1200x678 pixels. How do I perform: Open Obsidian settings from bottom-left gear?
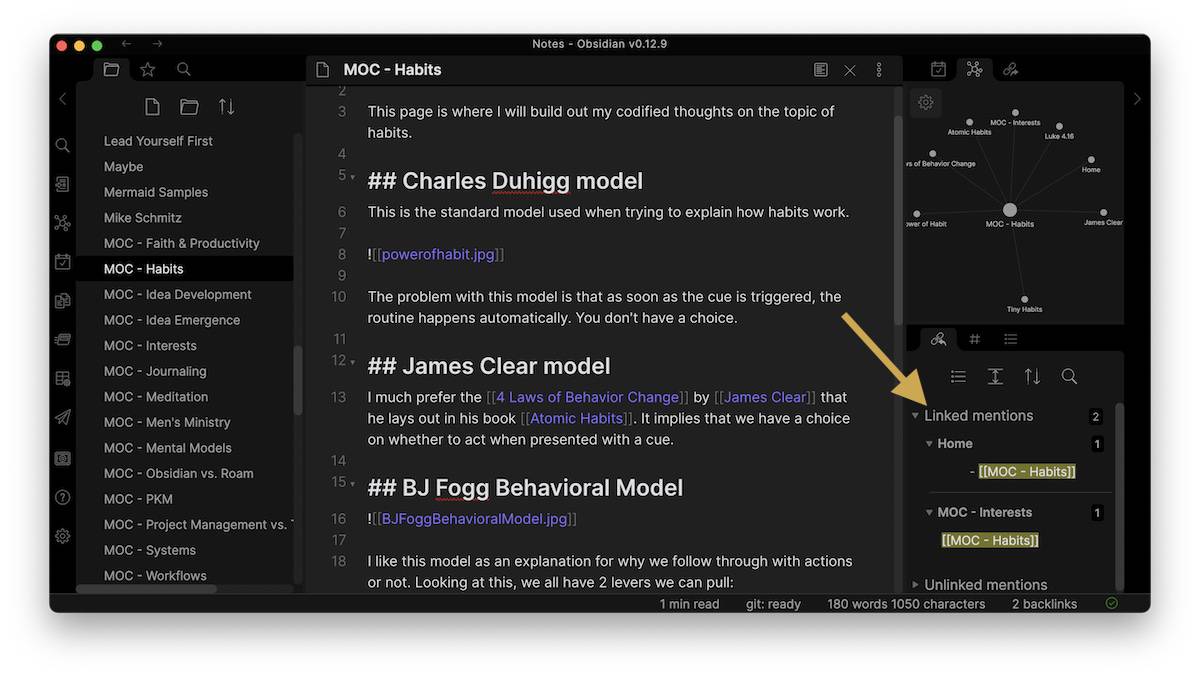pyautogui.click(x=62, y=536)
